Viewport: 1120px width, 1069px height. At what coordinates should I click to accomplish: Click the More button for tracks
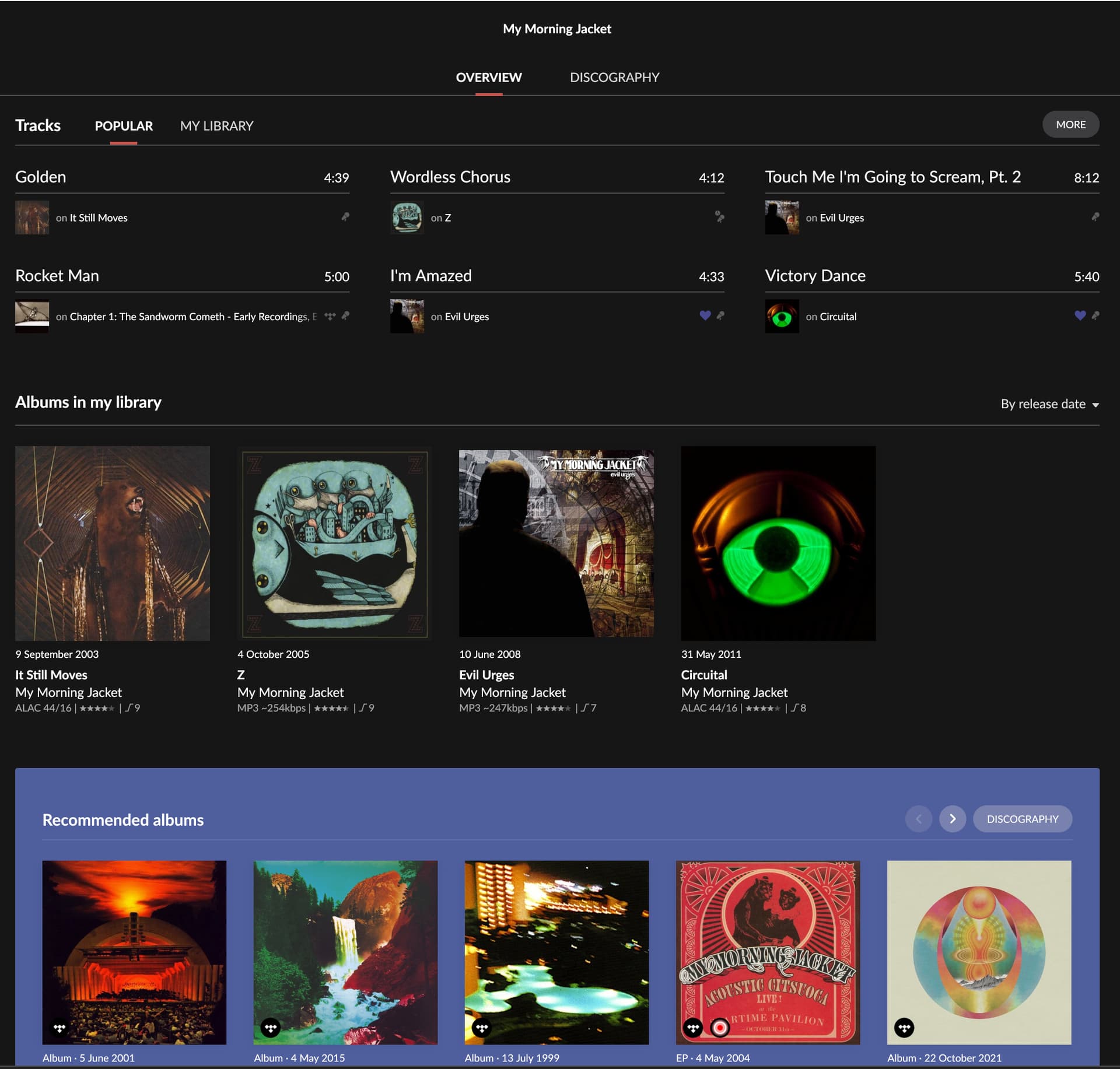point(1070,124)
